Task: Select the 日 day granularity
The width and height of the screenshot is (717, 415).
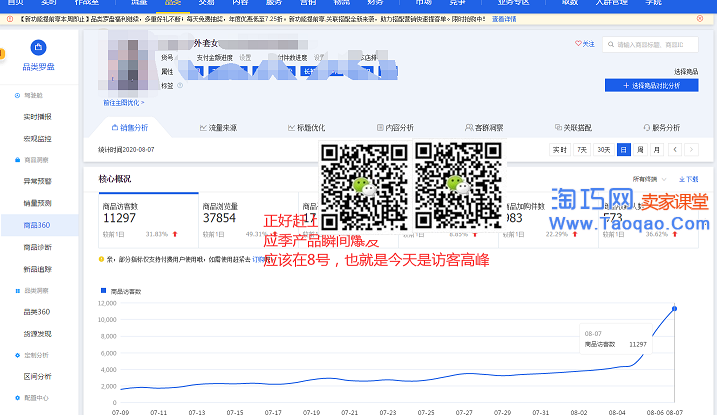Action: (624, 149)
